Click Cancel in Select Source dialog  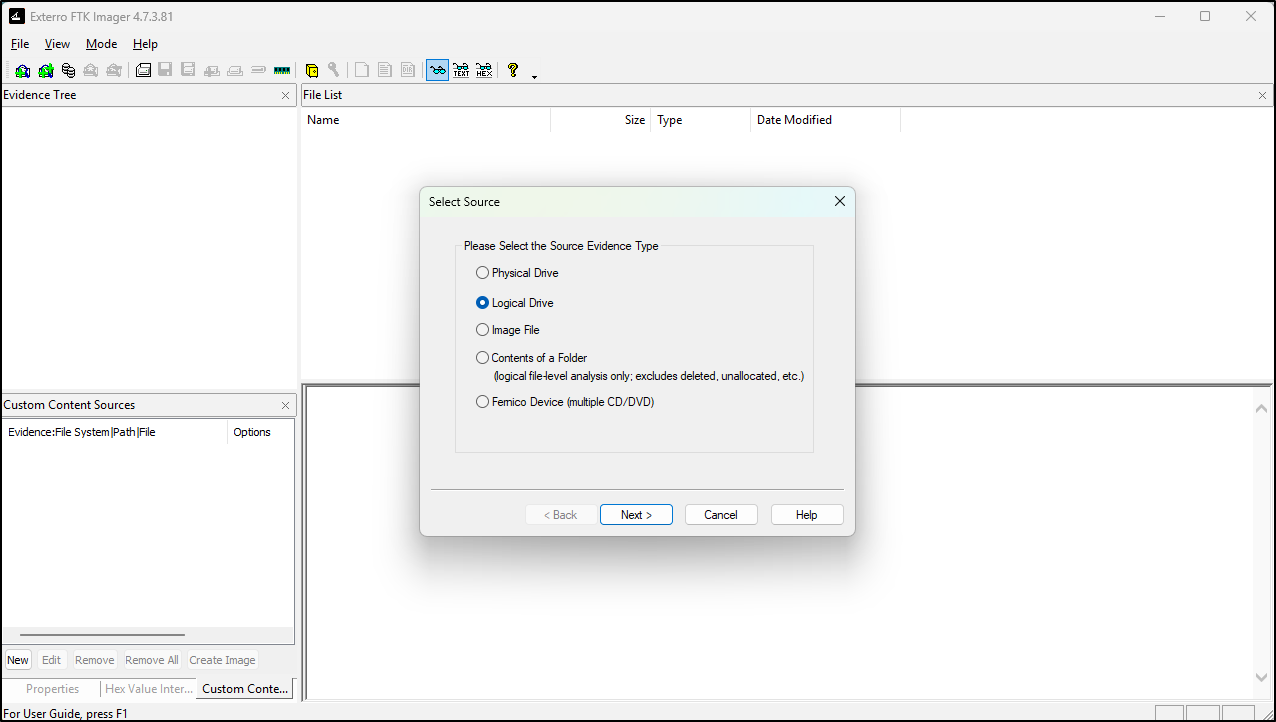pyautogui.click(x=721, y=515)
